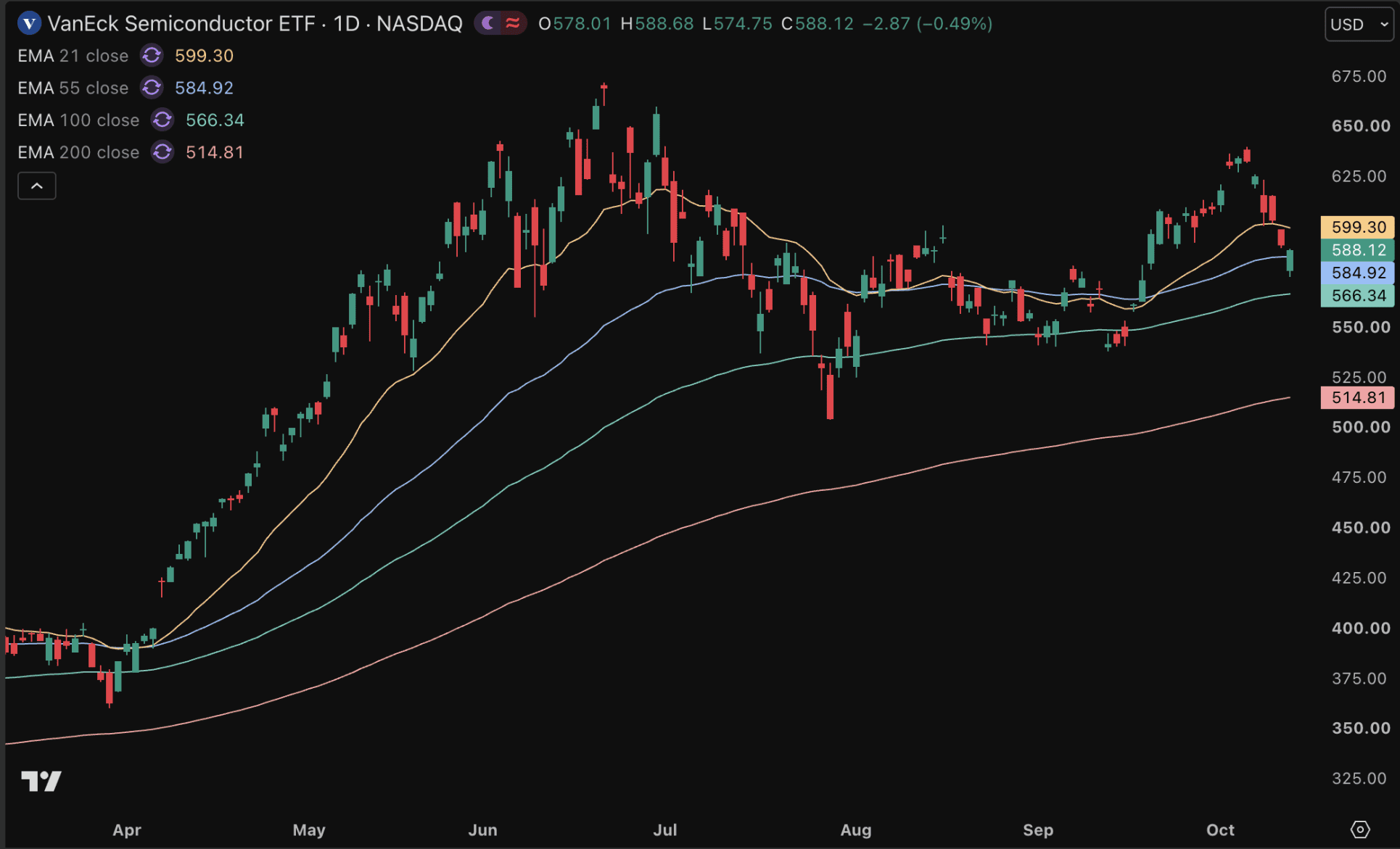Click refresh icon beside EMA 200 close
This screenshot has width=1400, height=849.
pos(162,152)
